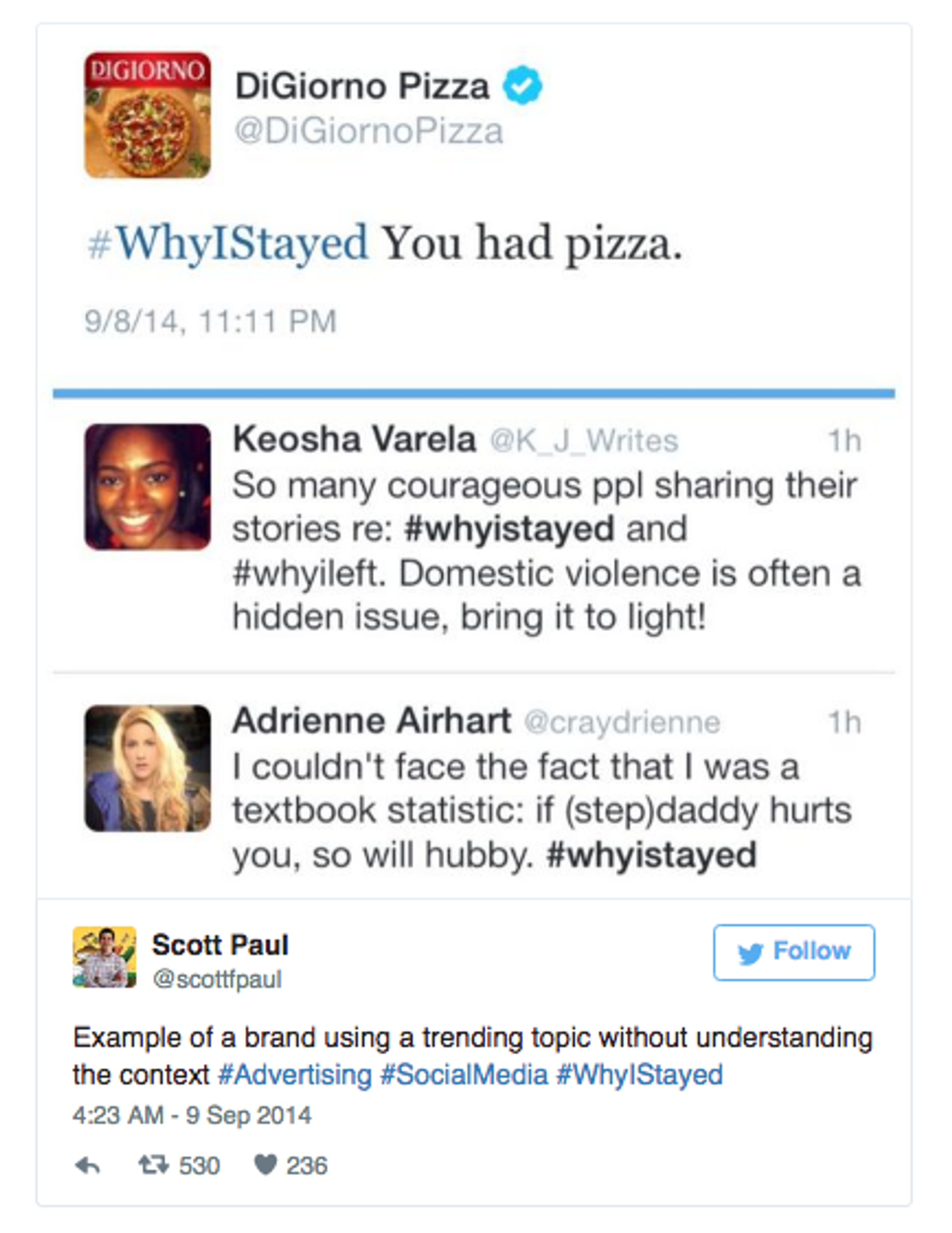Open Adrienne Airhart's avatar photo
Screen dimensions: 952x1233
click(x=148, y=768)
